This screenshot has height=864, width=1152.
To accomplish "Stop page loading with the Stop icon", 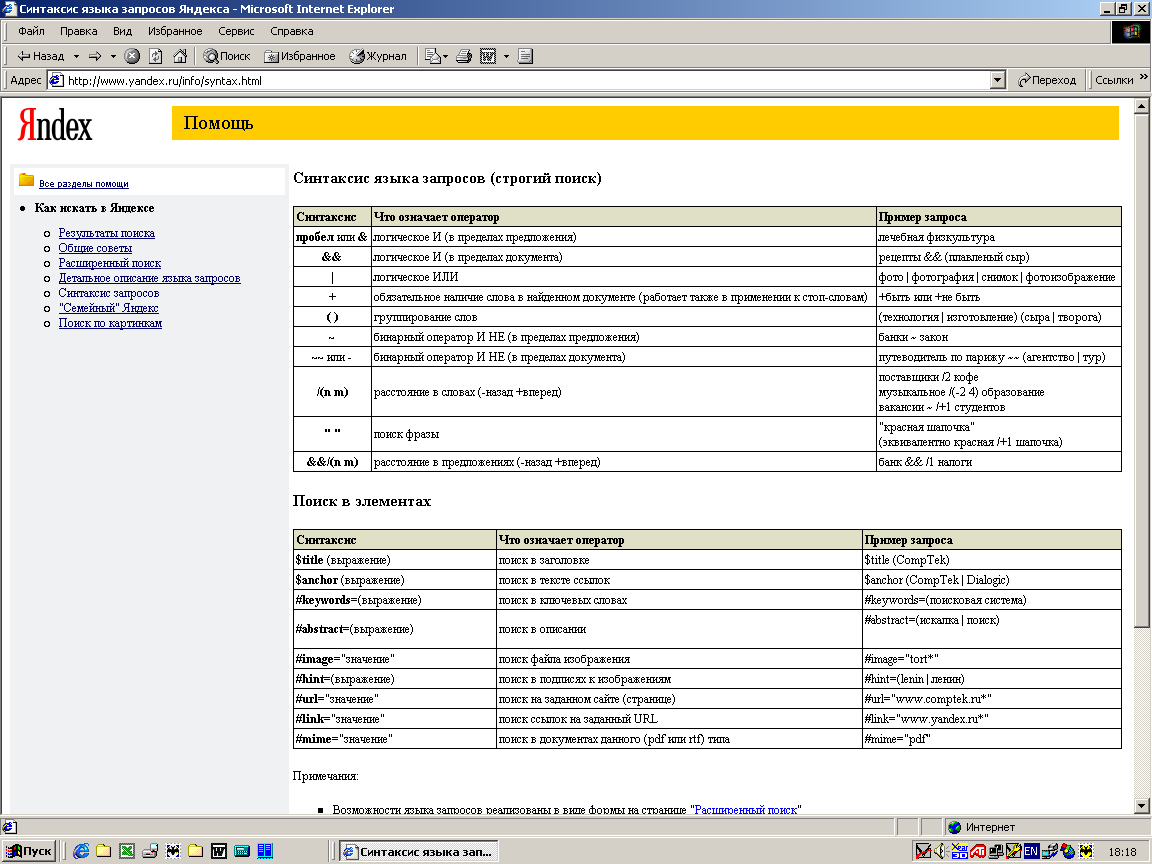I will (x=132, y=56).
